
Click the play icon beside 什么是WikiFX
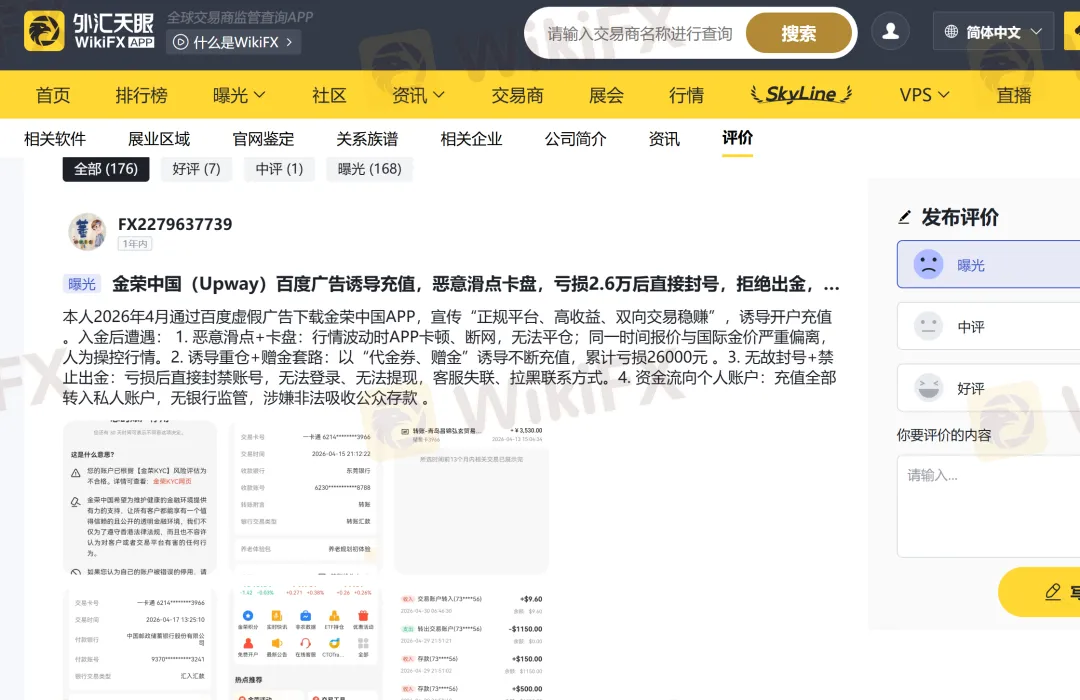coord(180,43)
